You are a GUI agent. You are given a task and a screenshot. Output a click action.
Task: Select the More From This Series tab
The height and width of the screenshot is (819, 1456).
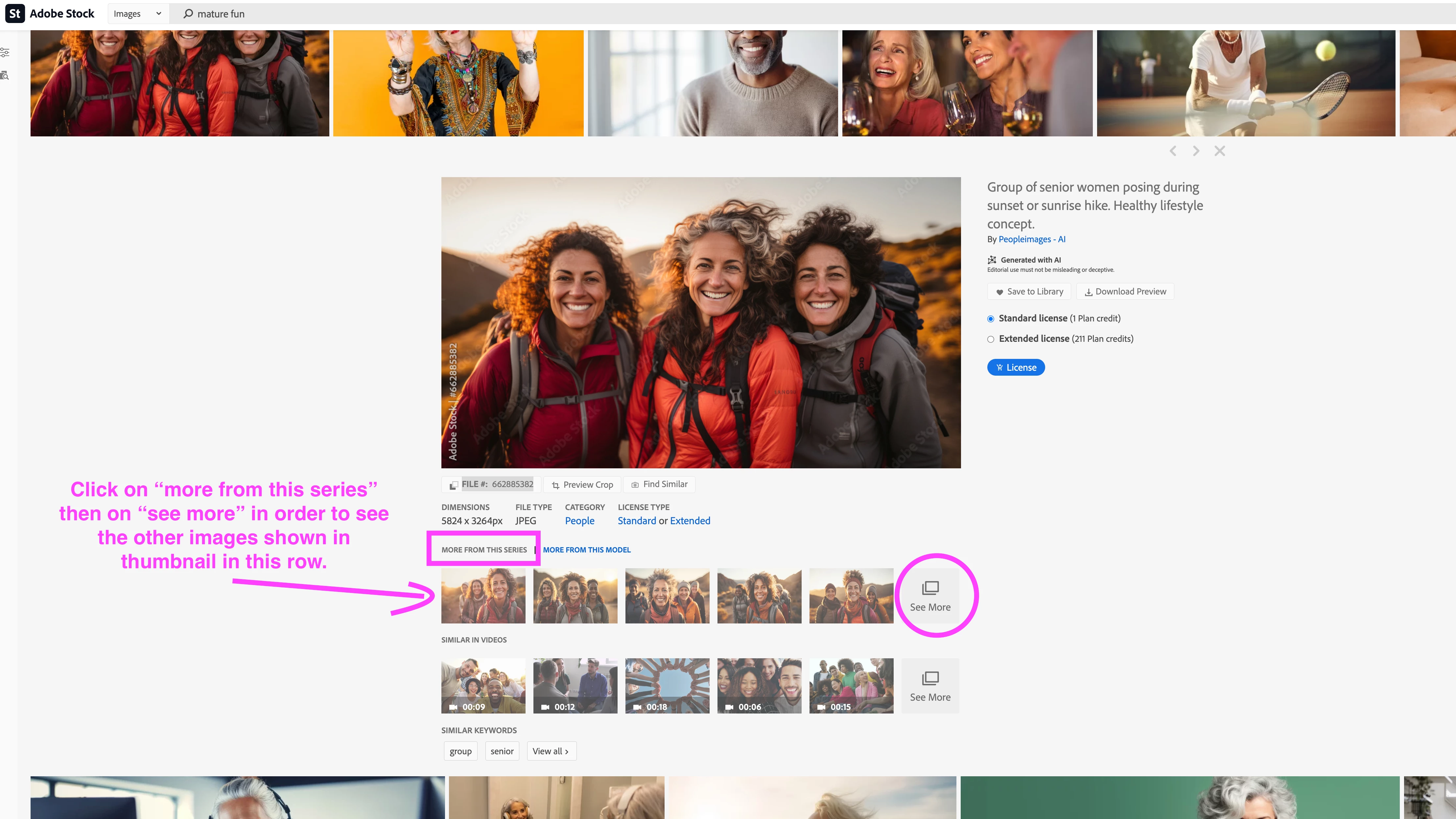point(484,550)
